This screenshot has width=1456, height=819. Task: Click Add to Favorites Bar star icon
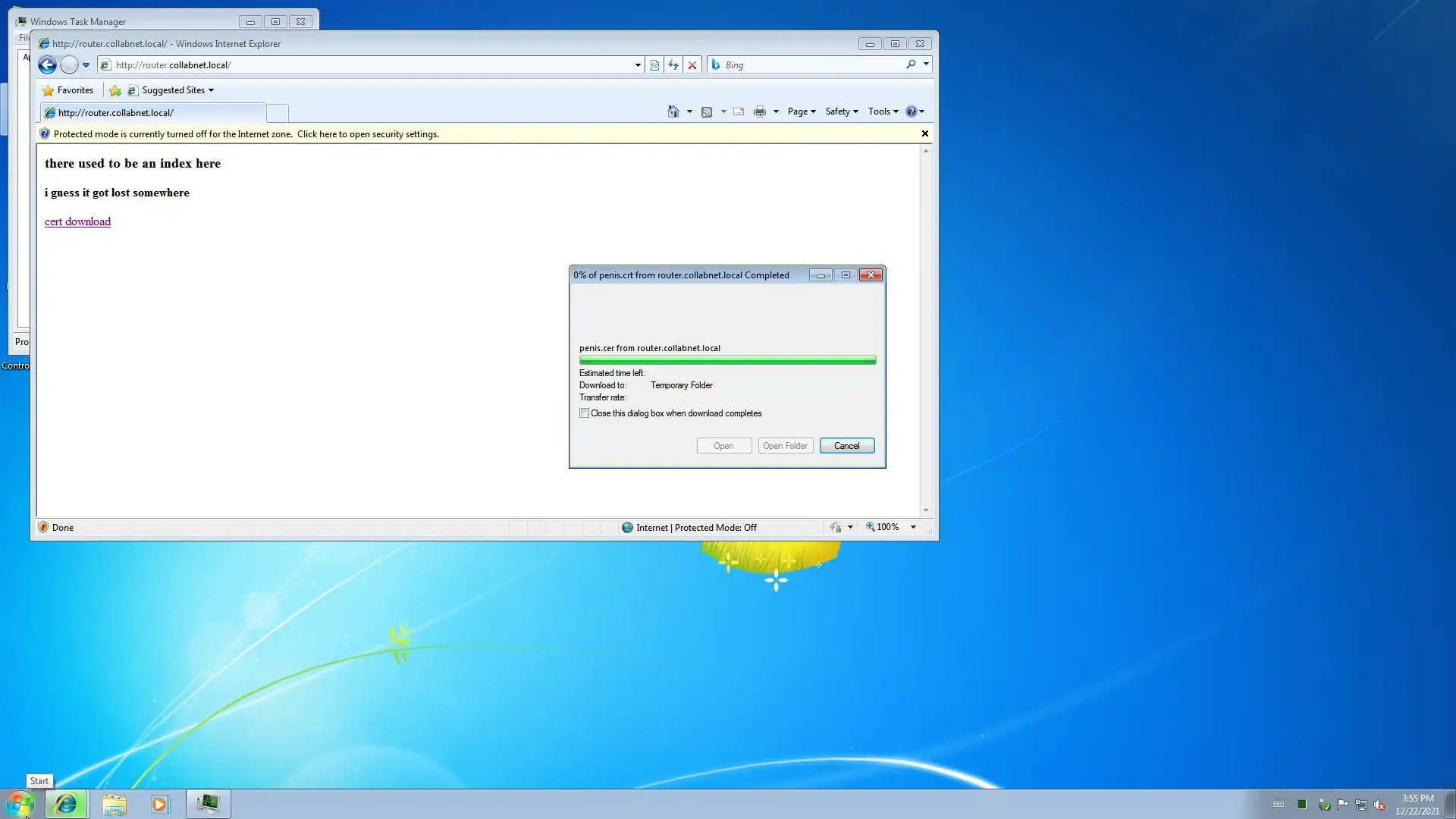115,90
